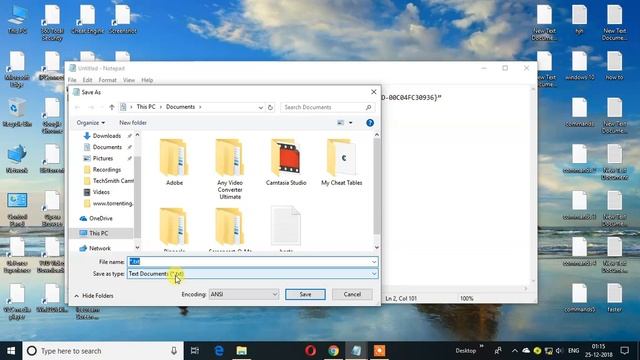
Task: Launch Opera from taskbar
Action: click(x=311, y=351)
